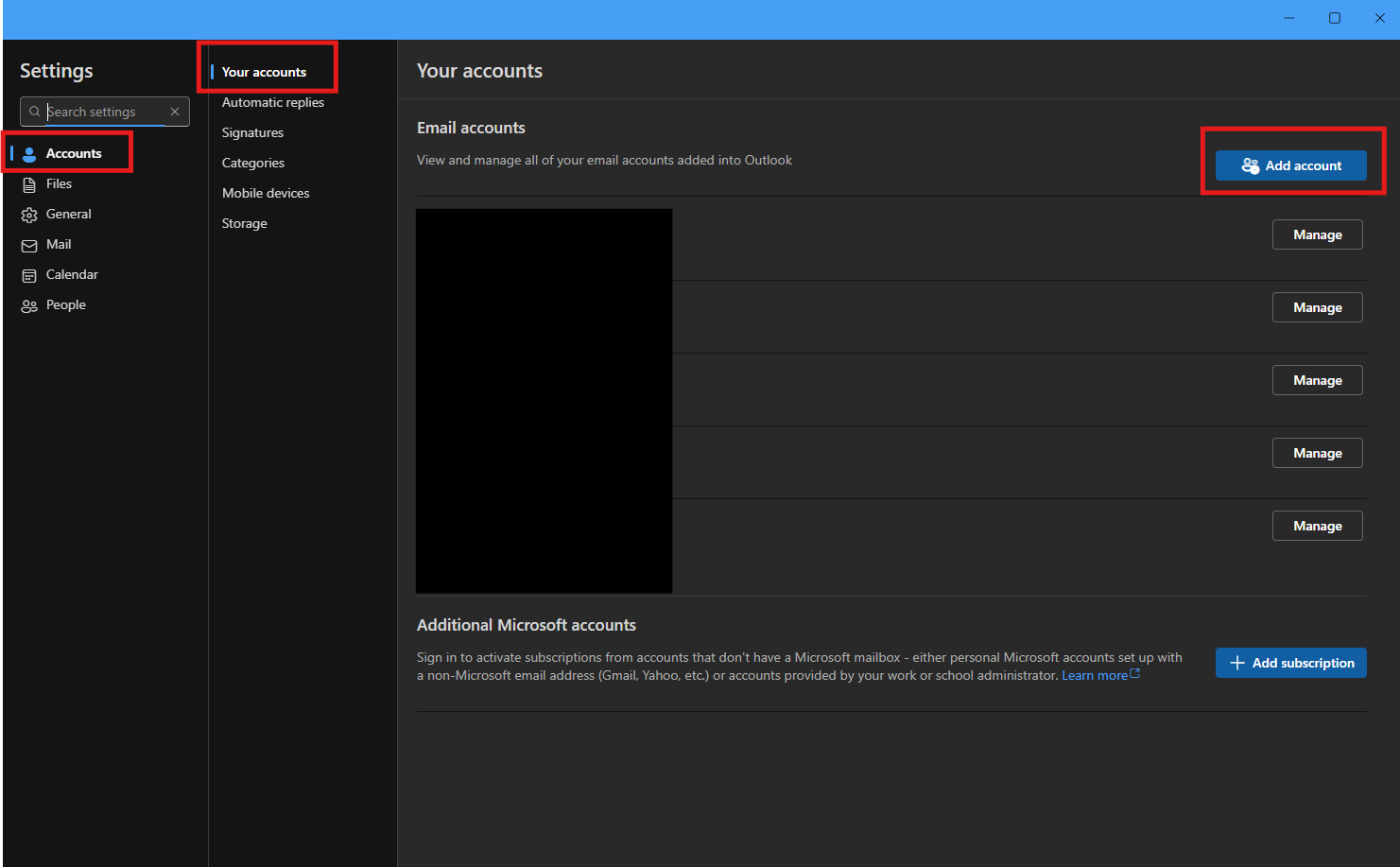1400x867 pixels.
Task: Open Storage settings
Action: click(x=244, y=223)
